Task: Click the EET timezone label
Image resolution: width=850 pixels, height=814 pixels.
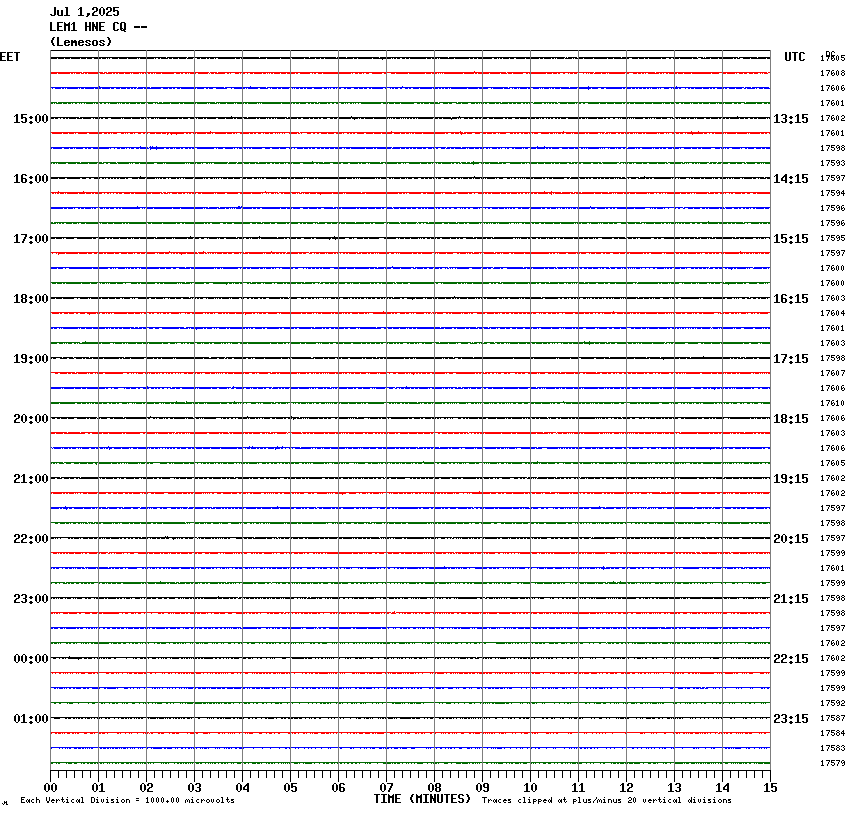Action: coord(10,57)
